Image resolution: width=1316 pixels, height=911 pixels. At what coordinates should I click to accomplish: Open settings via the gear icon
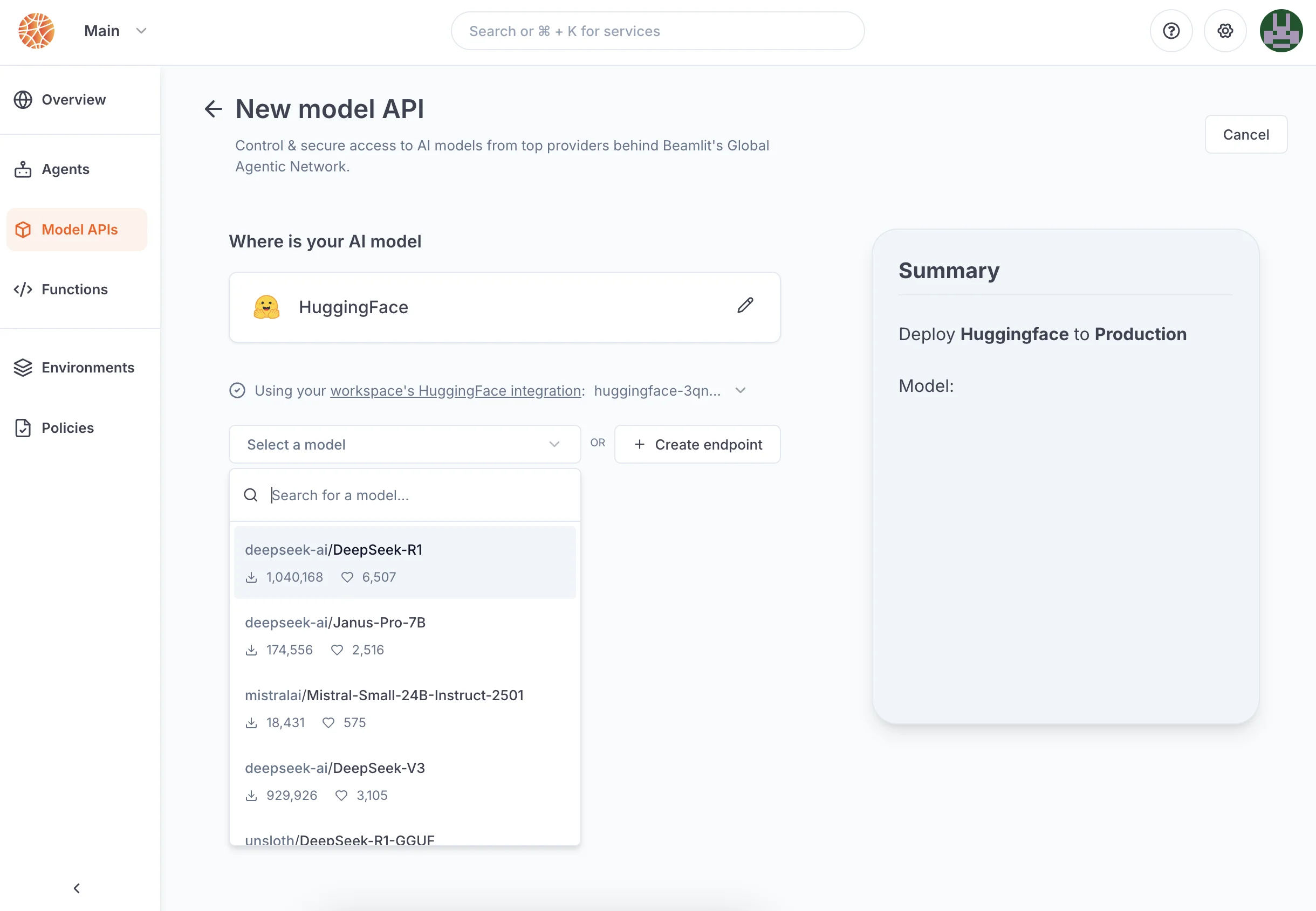tap(1225, 31)
